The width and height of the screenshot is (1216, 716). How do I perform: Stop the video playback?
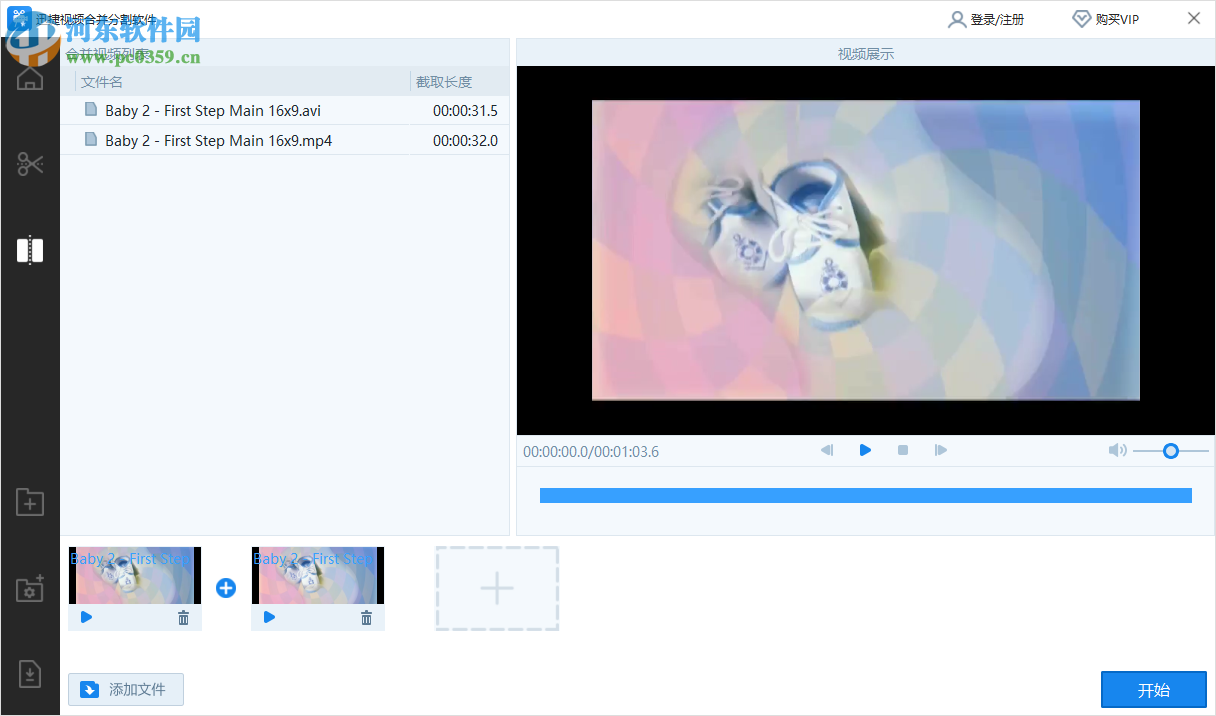point(903,450)
